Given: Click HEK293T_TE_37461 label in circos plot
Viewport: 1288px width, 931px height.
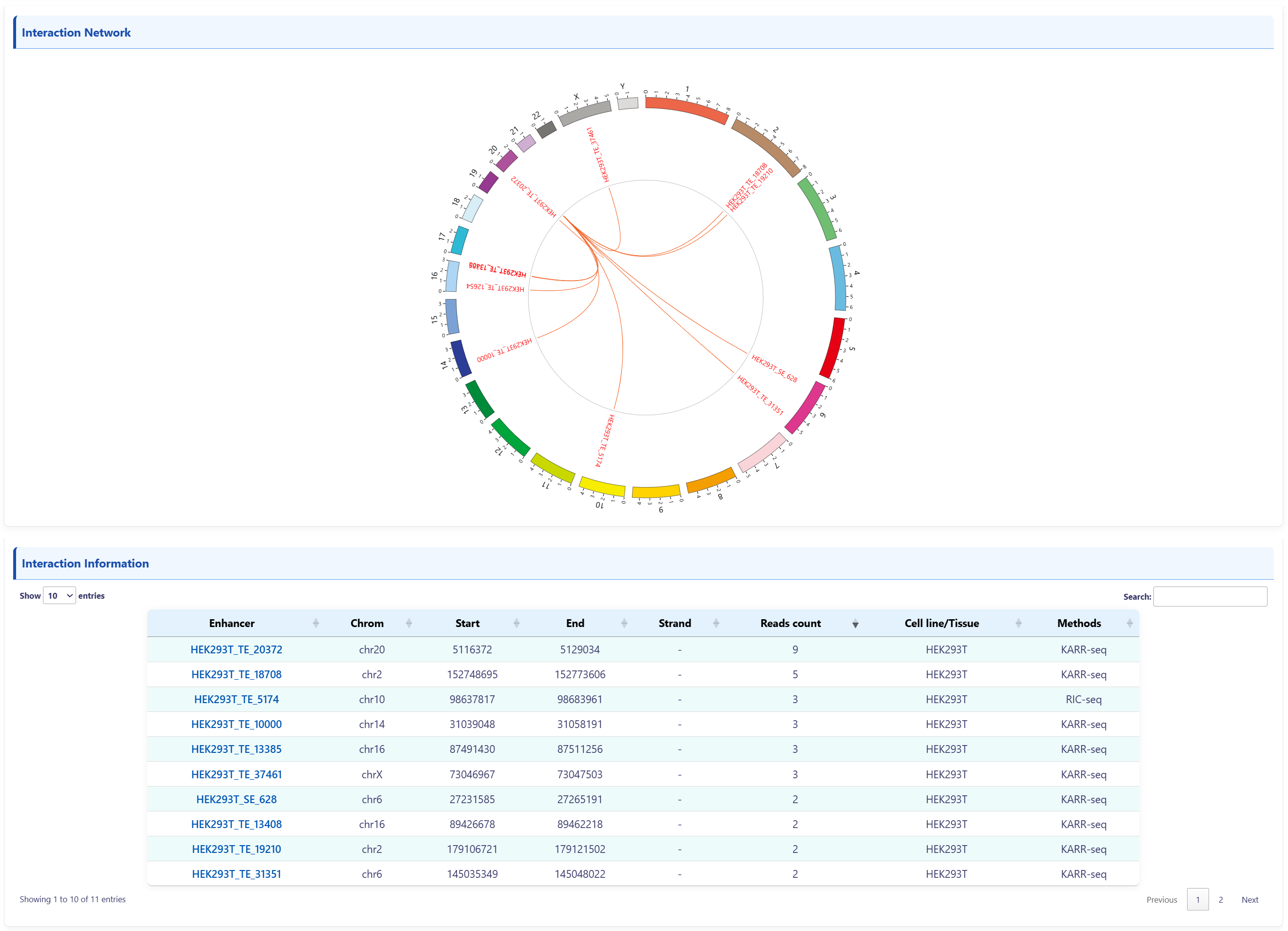Looking at the screenshot, I should (x=597, y=155).
